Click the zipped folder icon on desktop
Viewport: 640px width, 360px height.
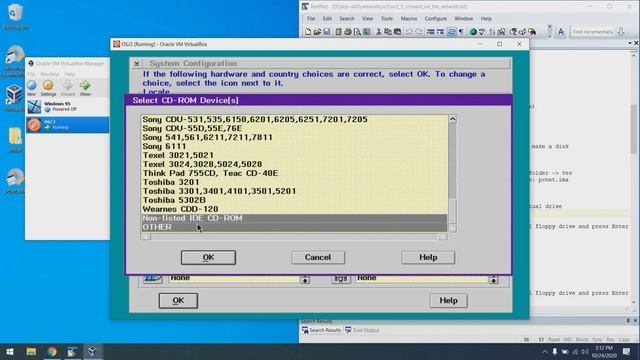[15, 140]
